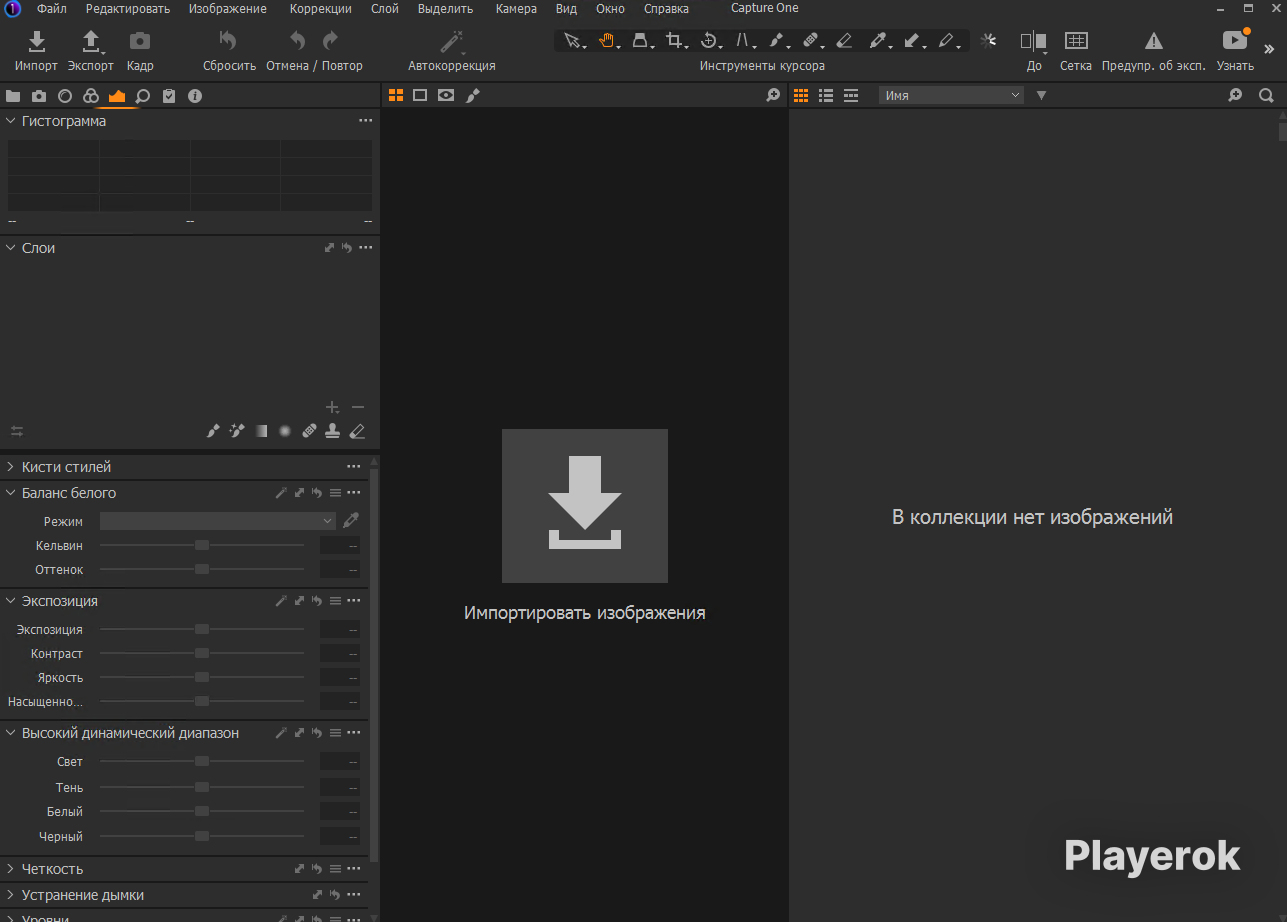
Task: Toggle the Grid (Сетка) overlay
Action: tap(1076, 41)
